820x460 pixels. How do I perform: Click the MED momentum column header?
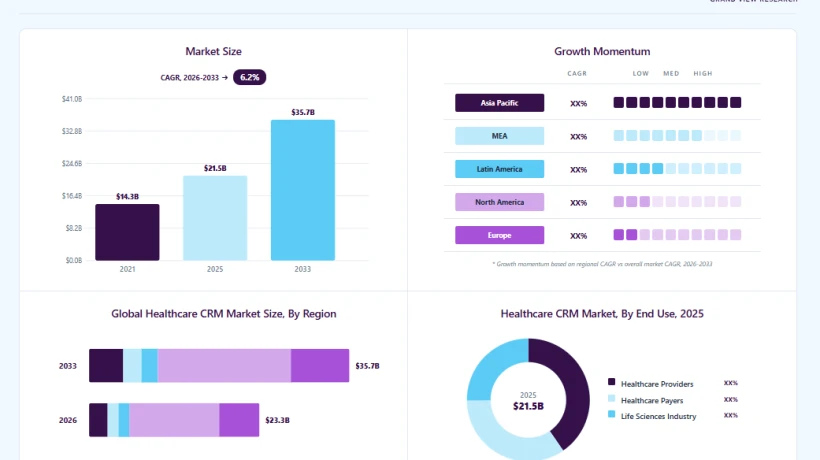tap(671, 74)
